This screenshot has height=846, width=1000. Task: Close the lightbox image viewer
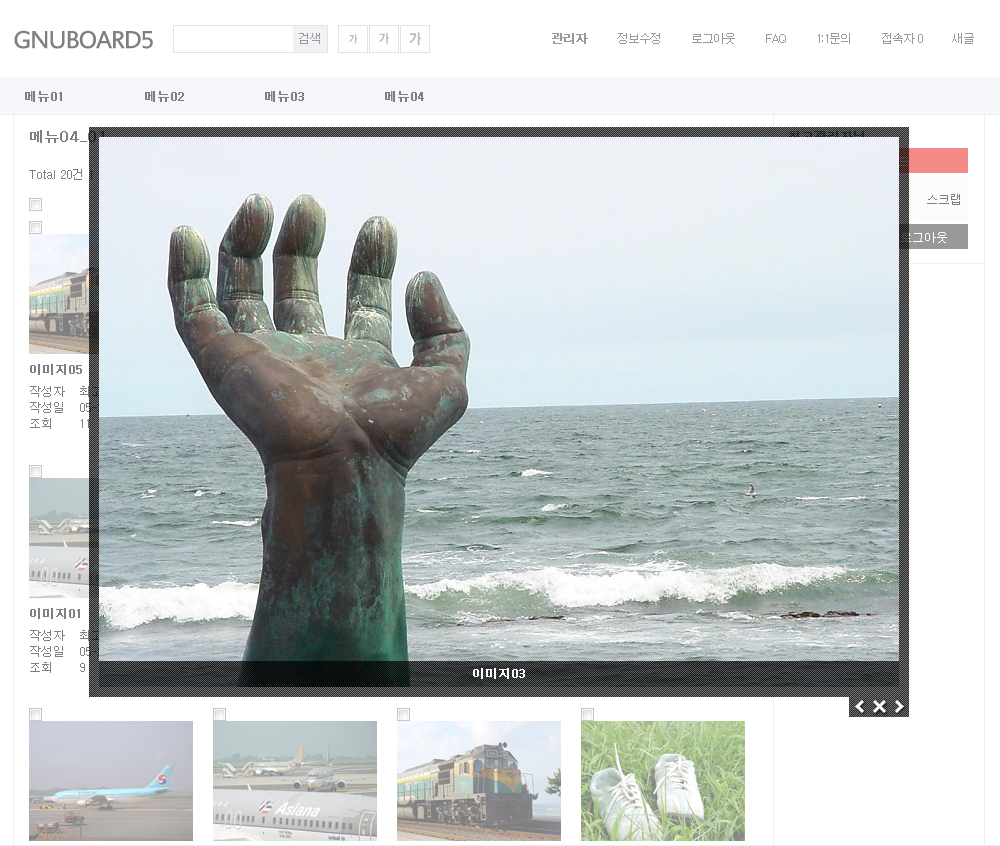pos(879,707)
